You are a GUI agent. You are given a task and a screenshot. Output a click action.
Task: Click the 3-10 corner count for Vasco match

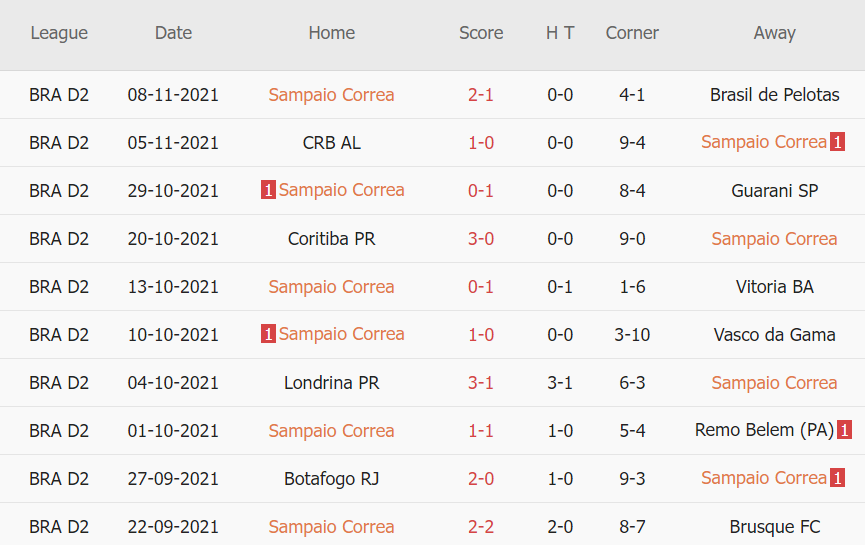(632, 335)
